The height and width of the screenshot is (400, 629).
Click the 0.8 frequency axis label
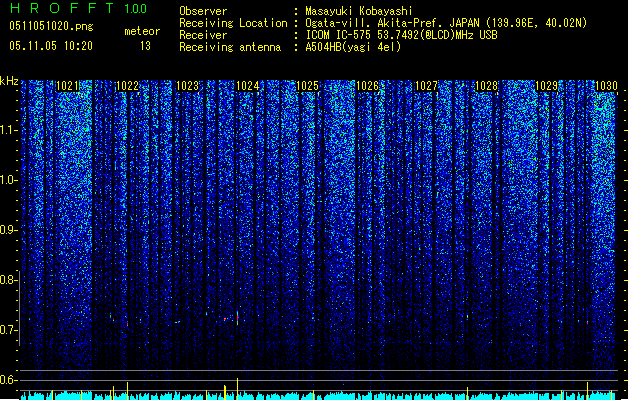(x=9, y=280)
